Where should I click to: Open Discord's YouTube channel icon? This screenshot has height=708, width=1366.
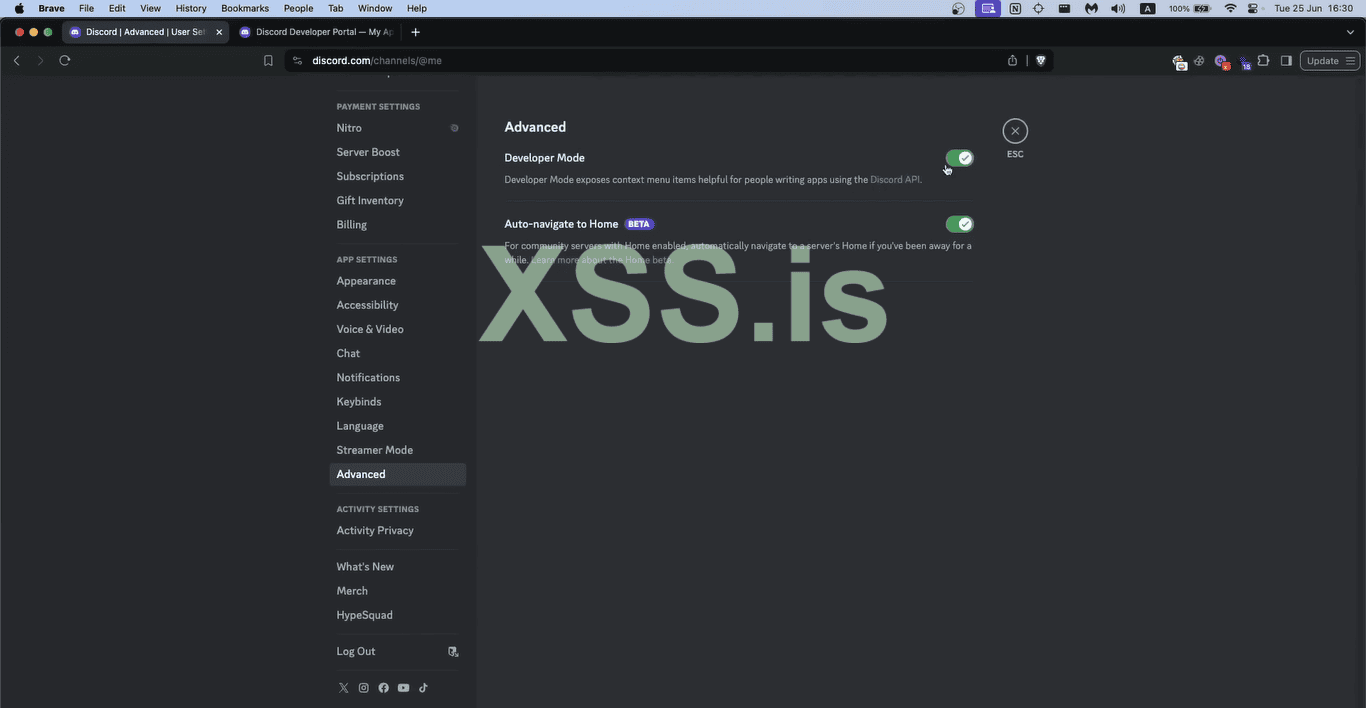coord(403,687)
